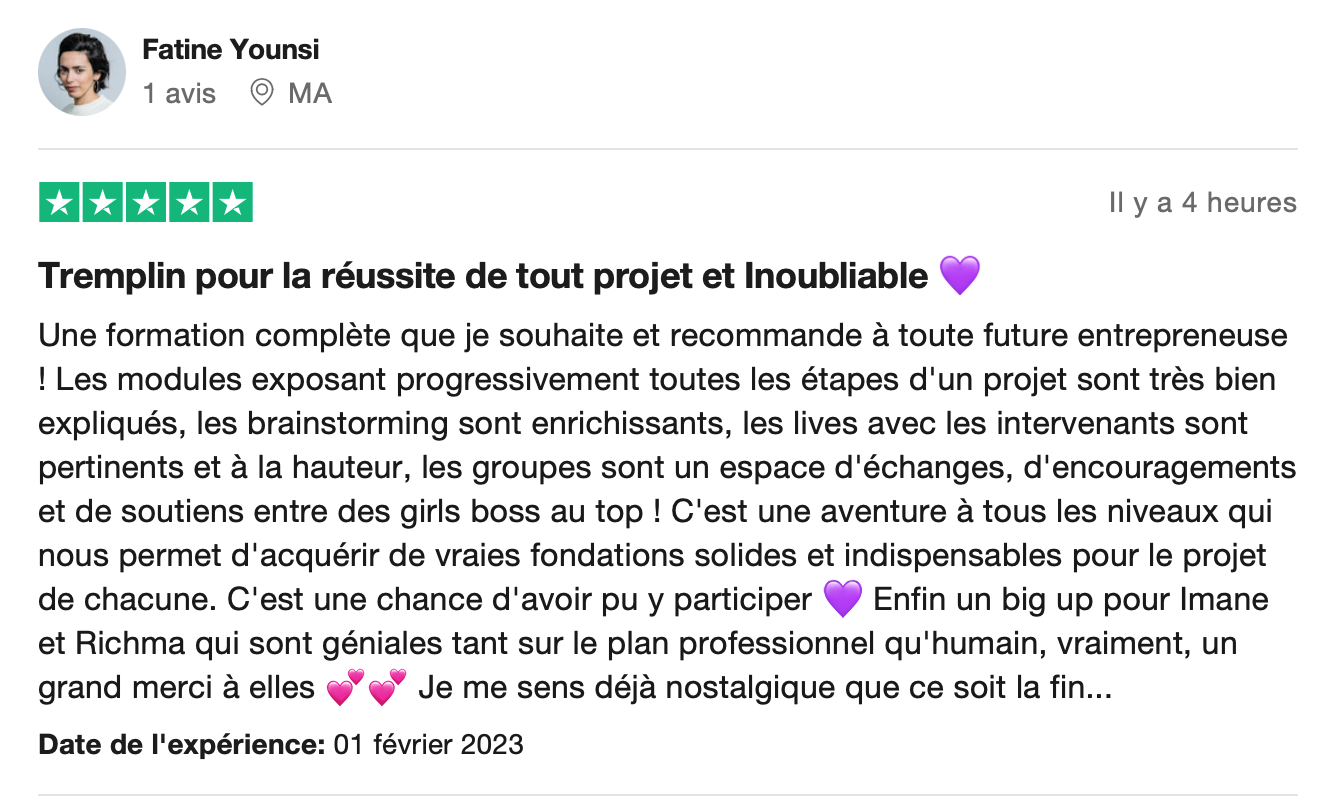Click the date '01 février 2023'

[429, 745]
